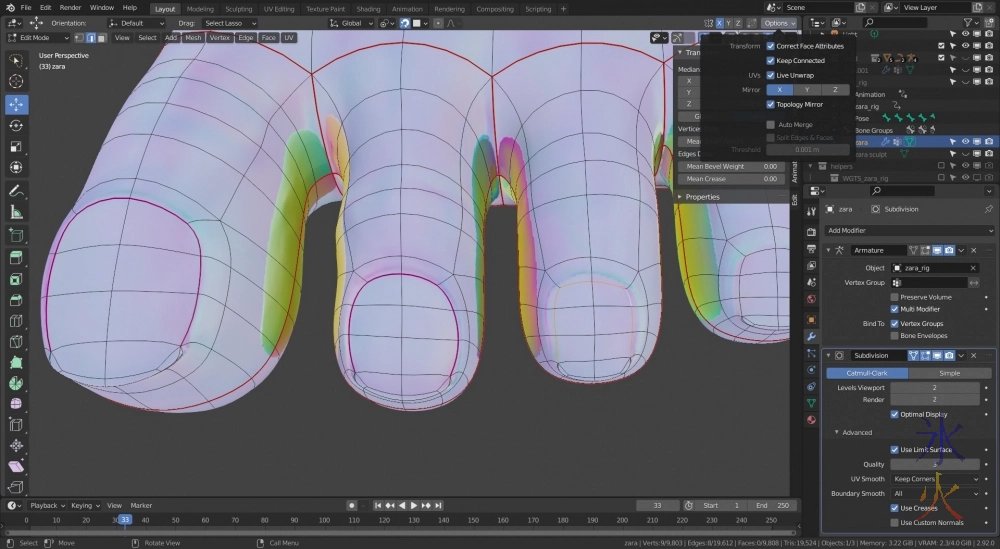Click the Play animation button

point(413,505)
